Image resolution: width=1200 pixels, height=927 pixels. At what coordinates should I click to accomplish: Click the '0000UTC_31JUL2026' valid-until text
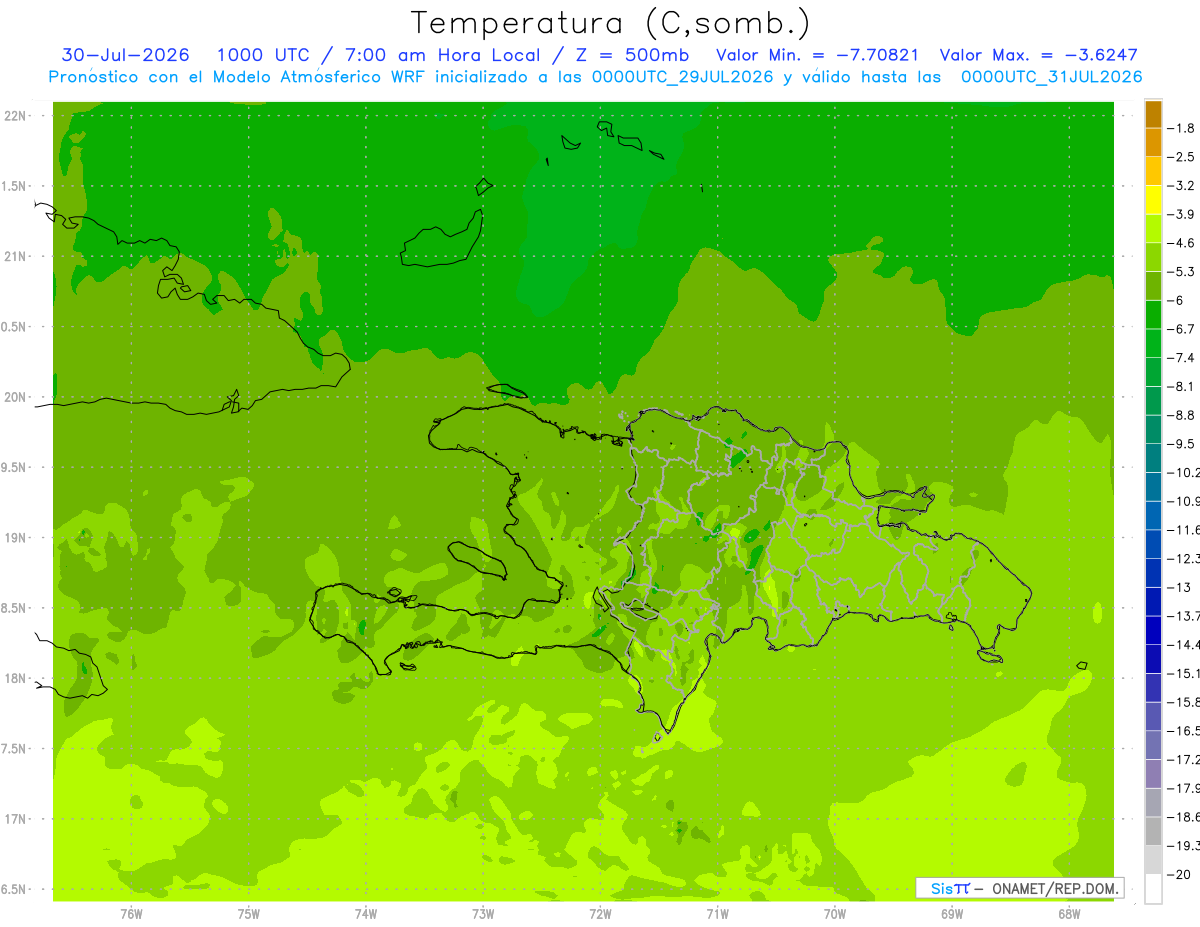pyautogui.click(x=1051, y=77)
